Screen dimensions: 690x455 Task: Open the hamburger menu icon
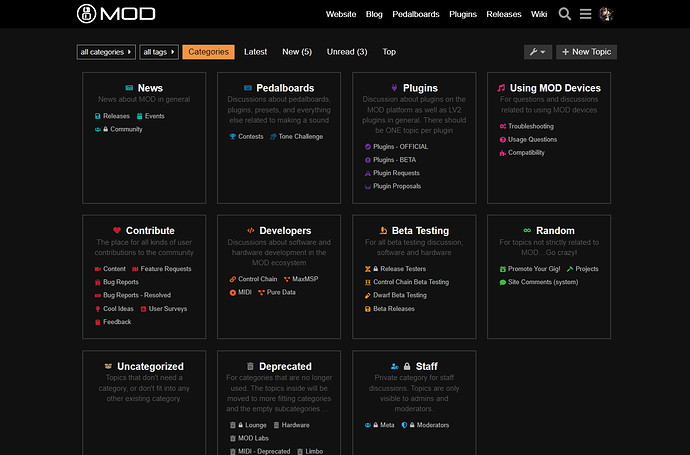[585, 14]
